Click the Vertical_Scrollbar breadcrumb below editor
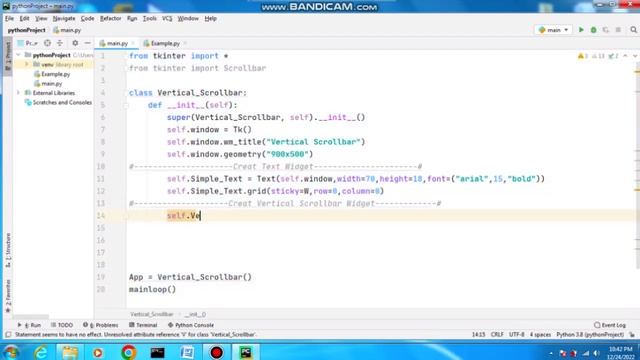640x360 pixels. [x=152, y=314]
